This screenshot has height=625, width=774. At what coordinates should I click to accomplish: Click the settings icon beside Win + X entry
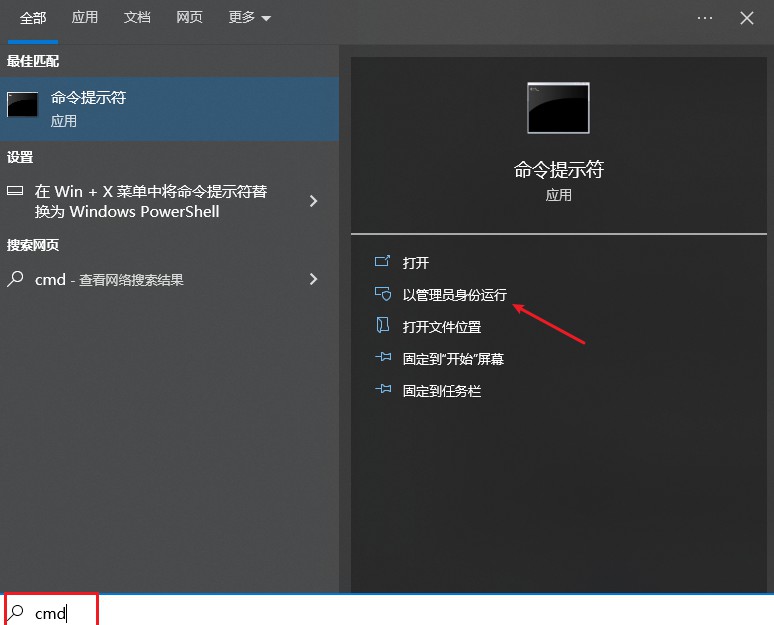pyautogui.click(x=15, y=191)
